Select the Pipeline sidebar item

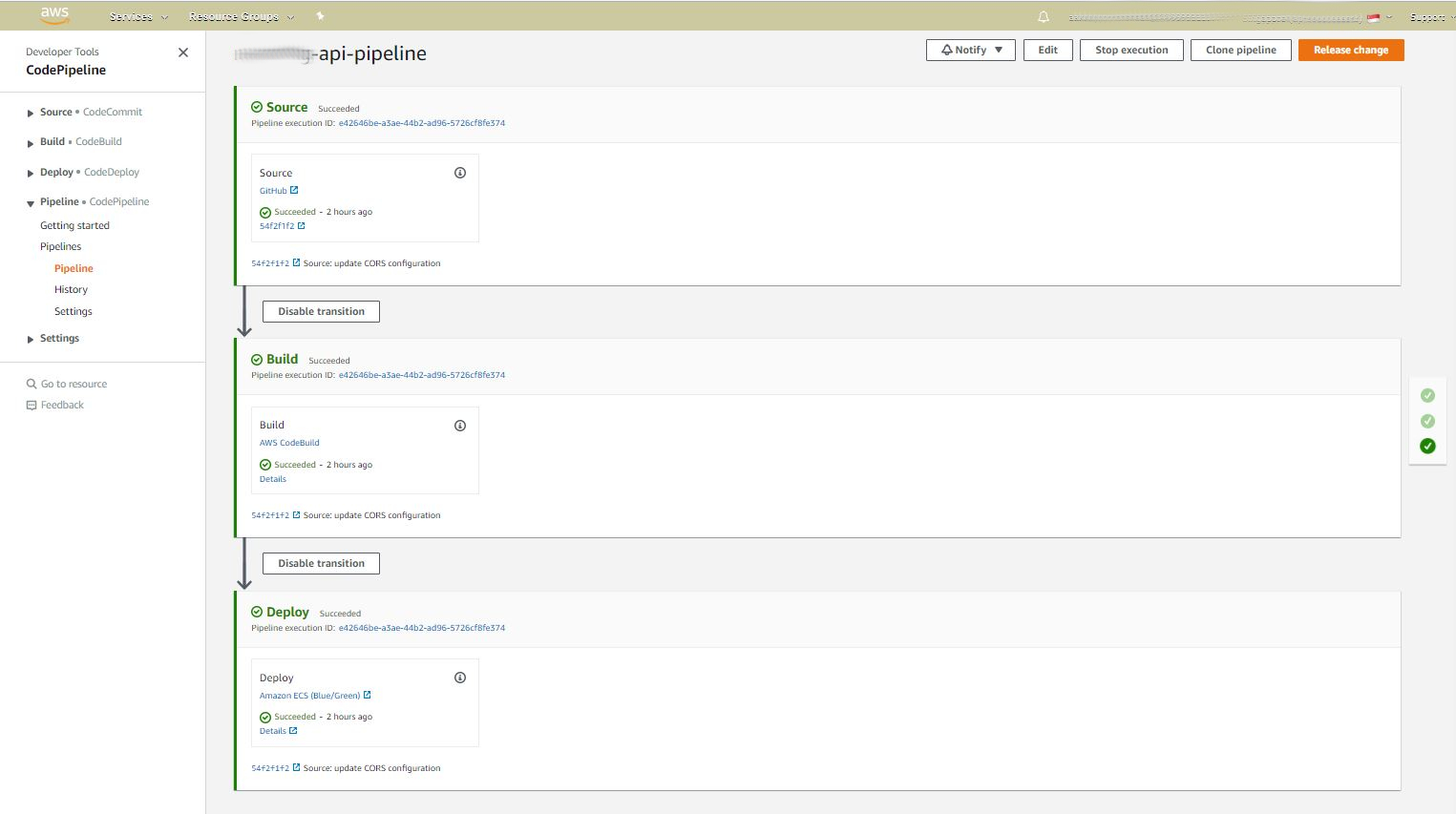[74, 268]
